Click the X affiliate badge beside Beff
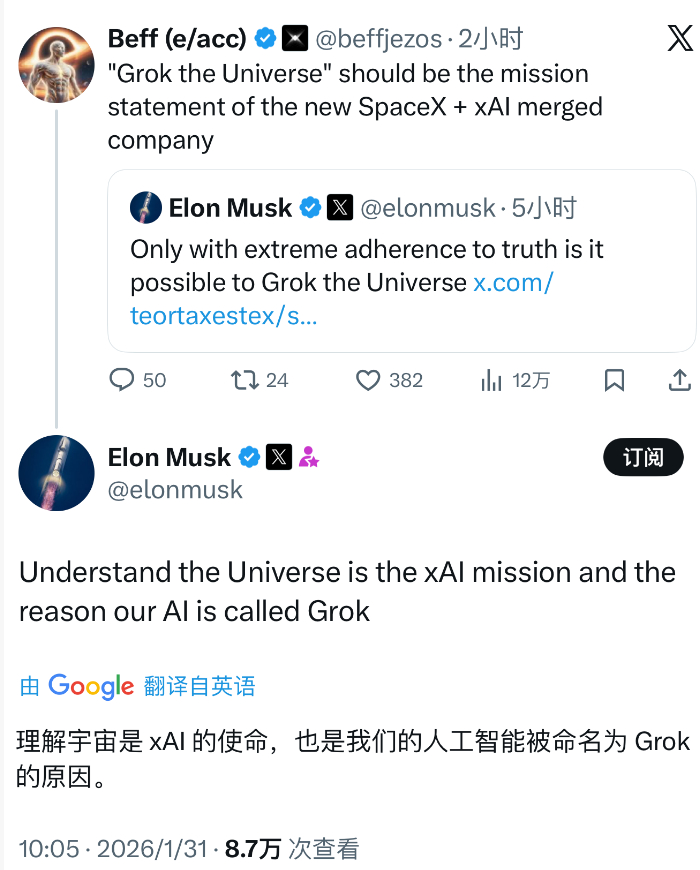 (295, 39)
